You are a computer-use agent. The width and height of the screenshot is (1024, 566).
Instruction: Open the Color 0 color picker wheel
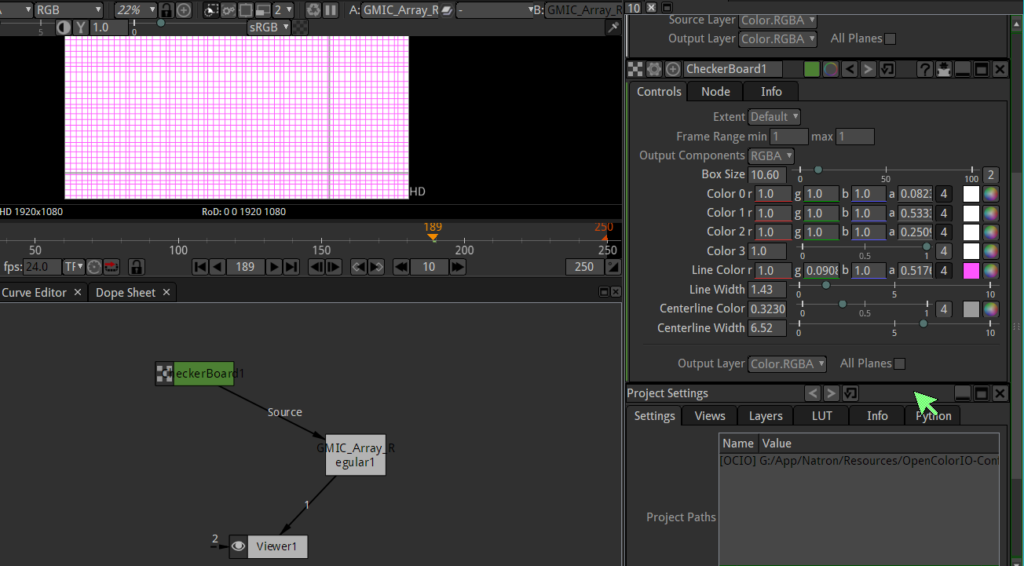coord(990,194)
